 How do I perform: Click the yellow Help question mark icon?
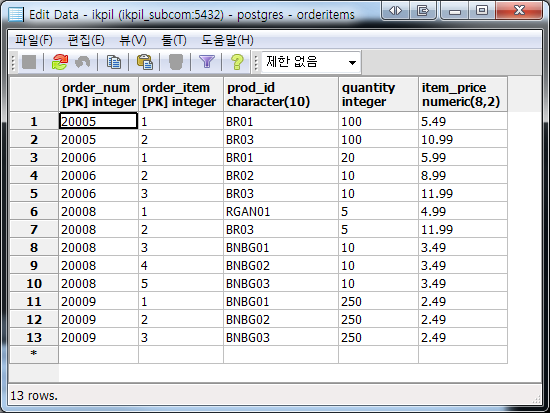[237, 62]
